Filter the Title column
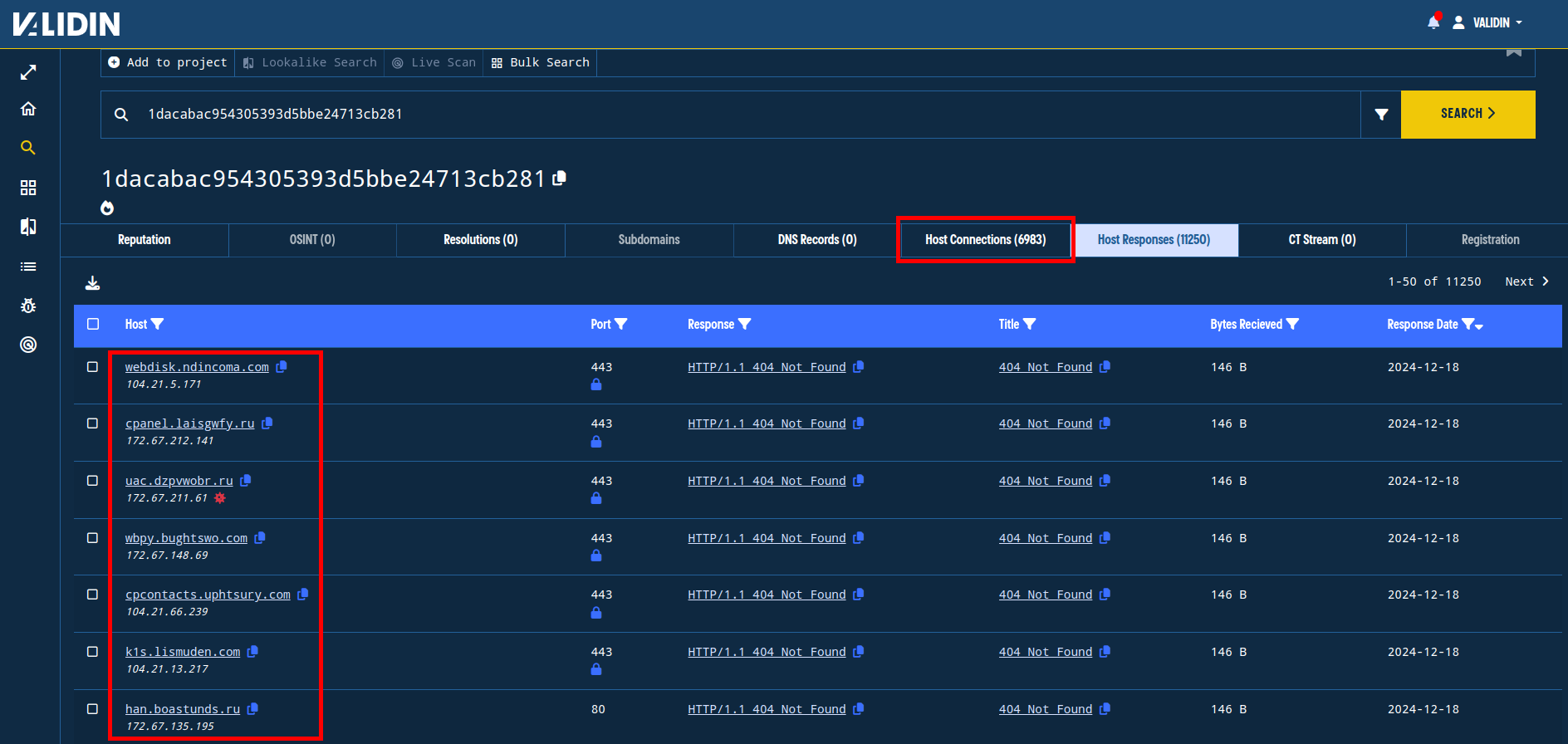1568x744 pixels. (1030, 324)
